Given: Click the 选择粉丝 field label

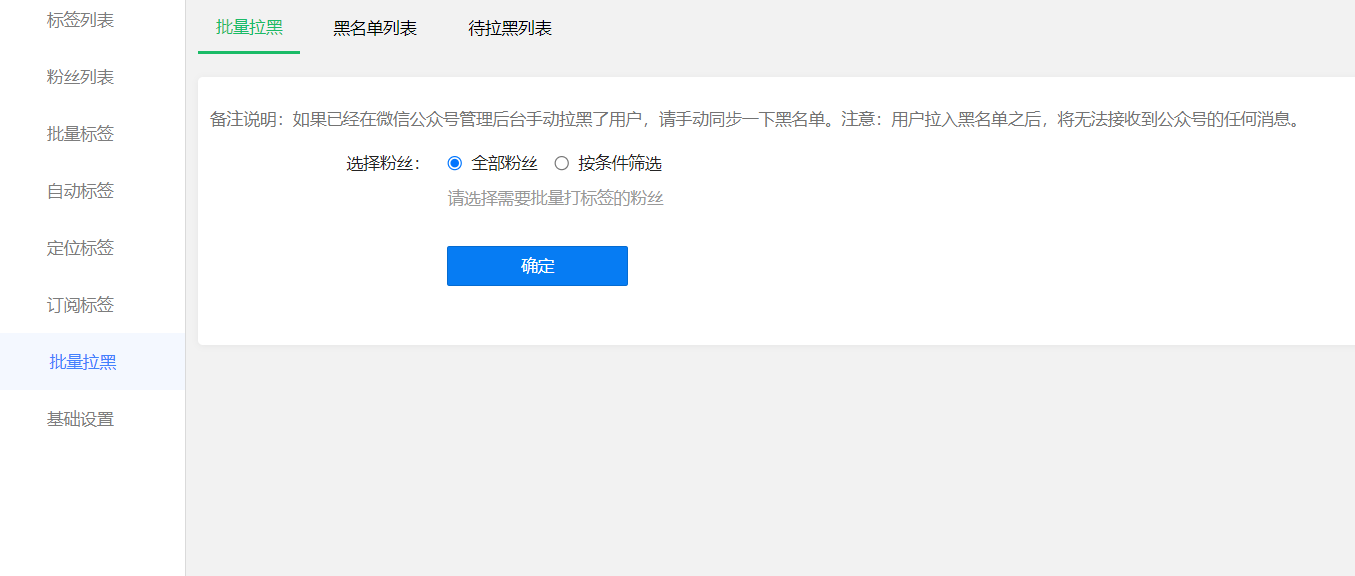Looking at the screenshot, I should (x=385, y=164).
